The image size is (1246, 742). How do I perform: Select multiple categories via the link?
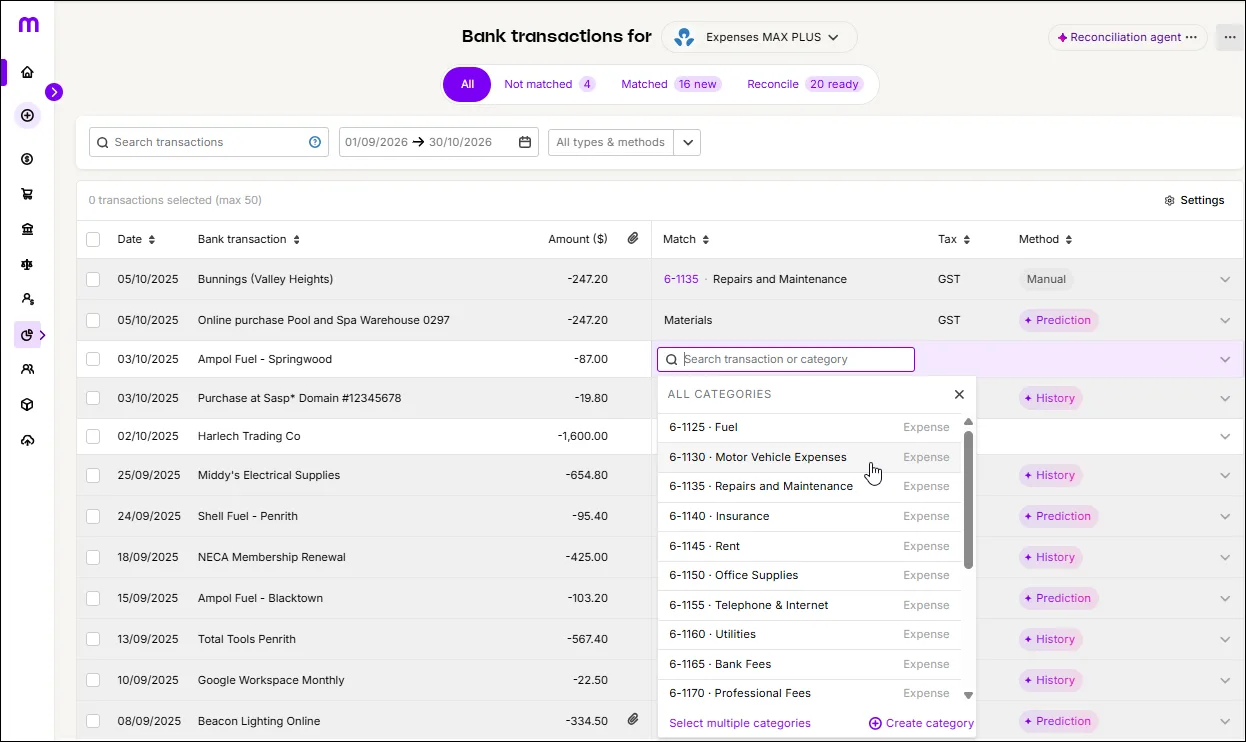pyautogui.click(x=739, y=722)
